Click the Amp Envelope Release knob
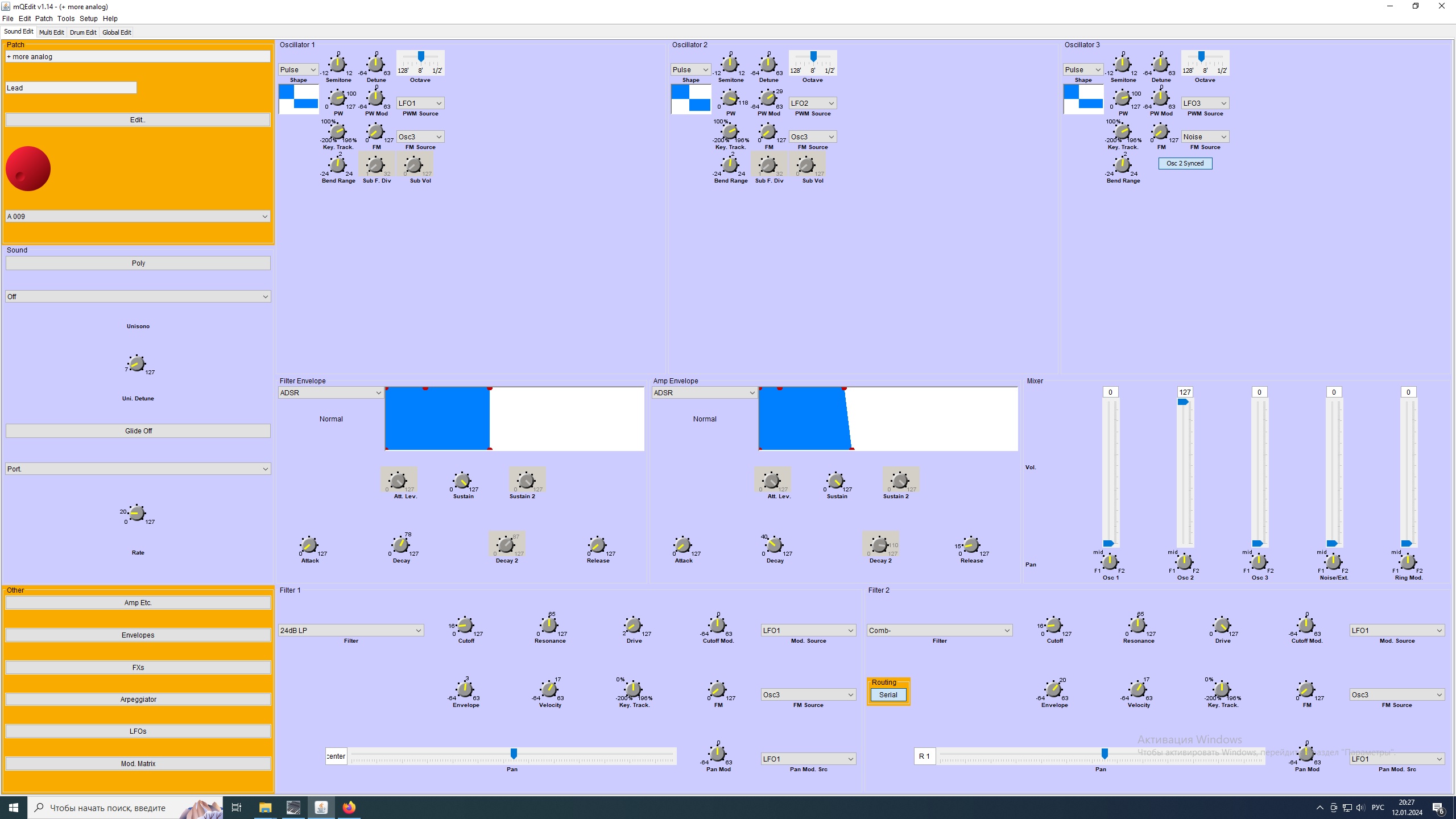 [971, 545]
